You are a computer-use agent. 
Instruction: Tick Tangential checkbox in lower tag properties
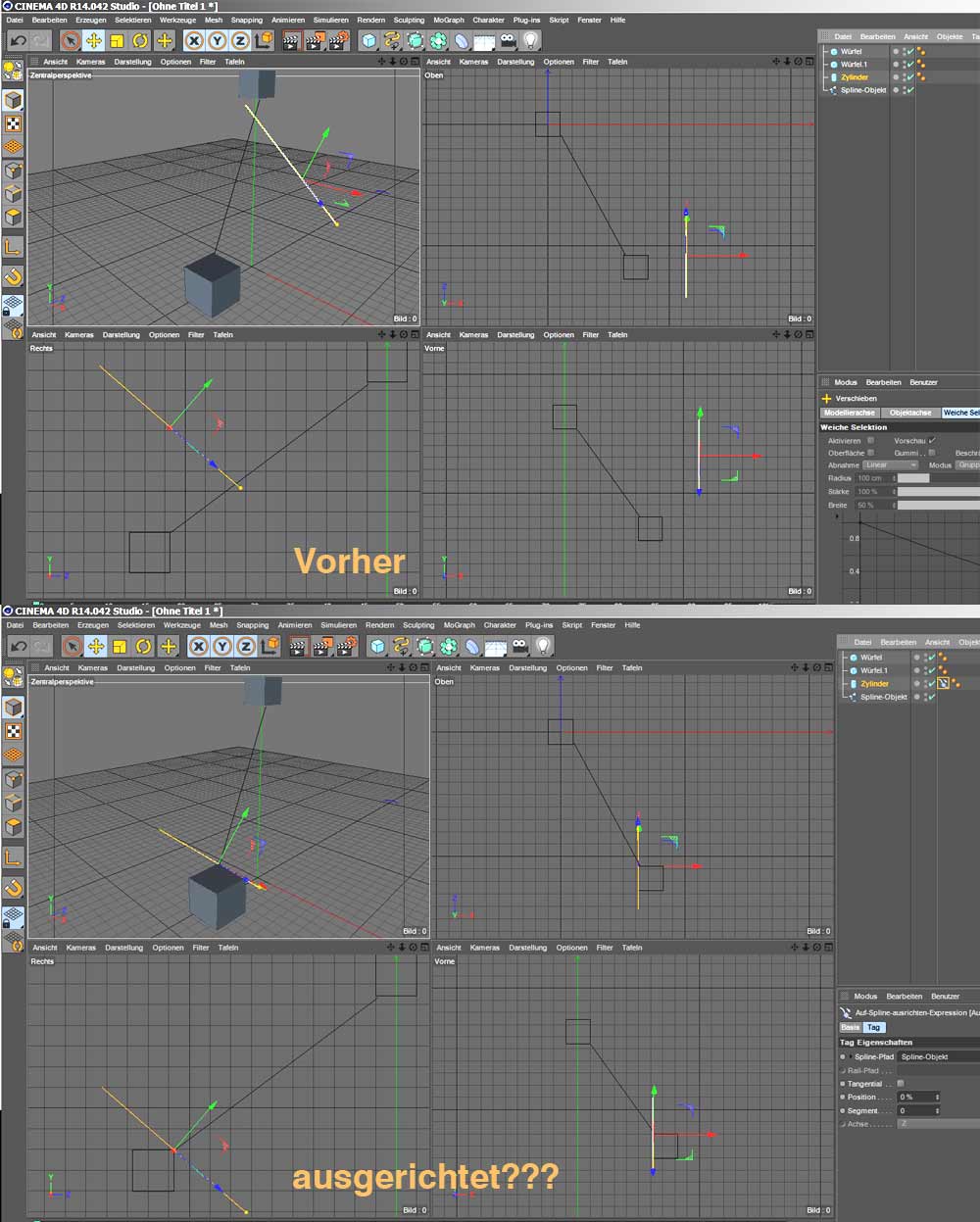pos(901,1084)
